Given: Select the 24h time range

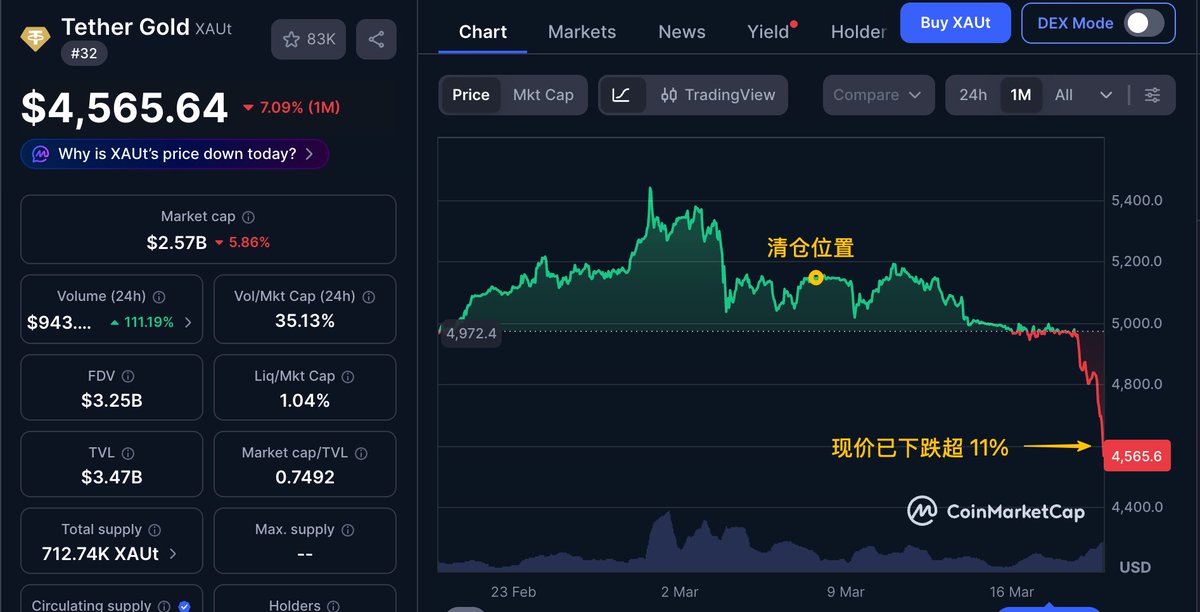Looking at the screenshot, I should [973, 95].
